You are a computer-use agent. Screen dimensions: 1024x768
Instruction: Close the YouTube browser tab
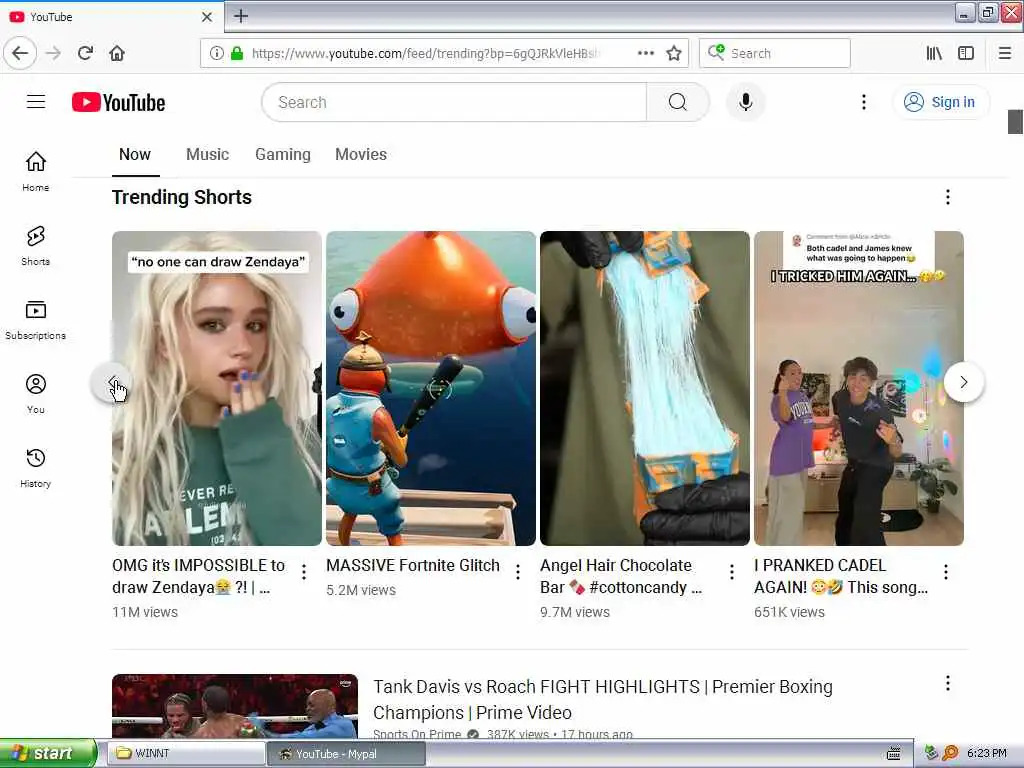click(x=207, y=17)
